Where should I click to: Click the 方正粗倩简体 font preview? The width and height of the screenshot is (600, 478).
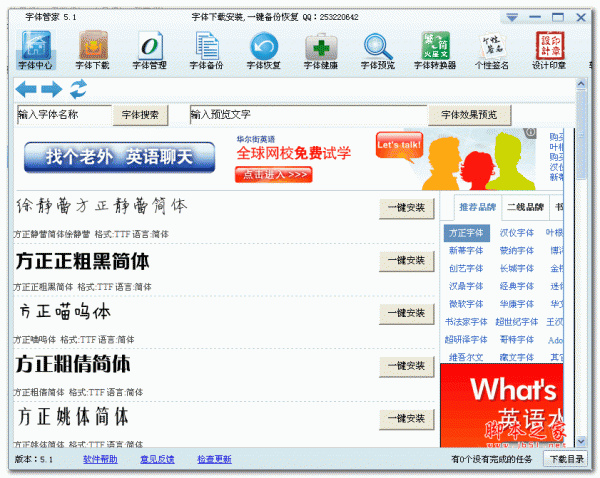[73, 364]
